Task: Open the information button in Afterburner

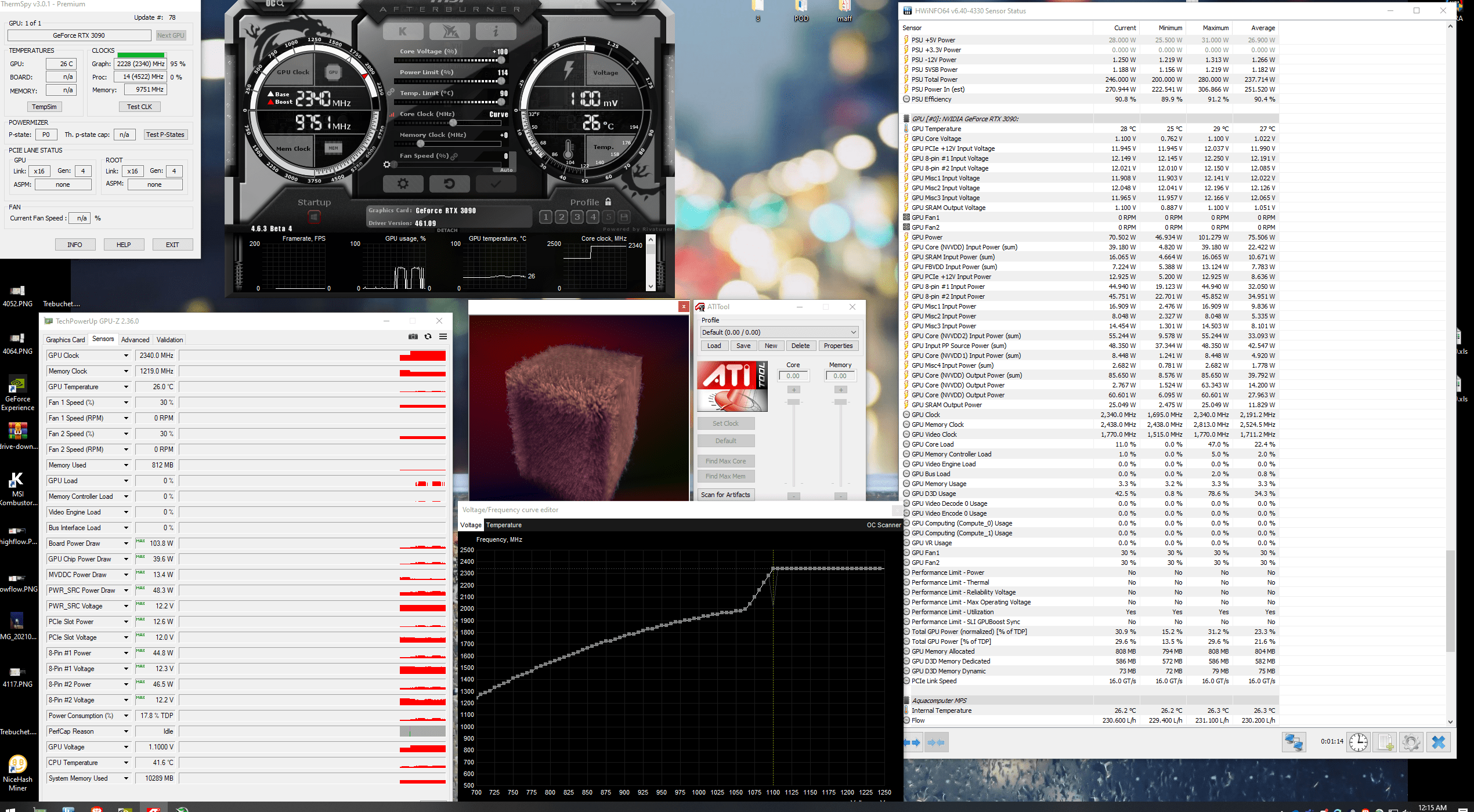Action: pyautogui.click(x=496, y=31)
